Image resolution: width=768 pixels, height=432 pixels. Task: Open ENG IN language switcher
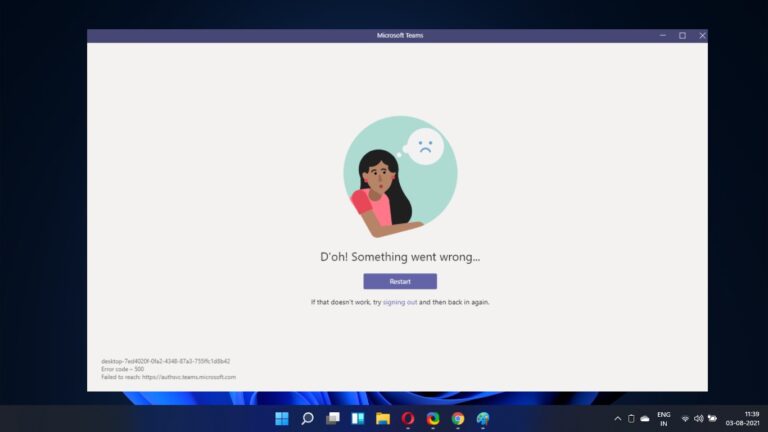coord(663,418)
